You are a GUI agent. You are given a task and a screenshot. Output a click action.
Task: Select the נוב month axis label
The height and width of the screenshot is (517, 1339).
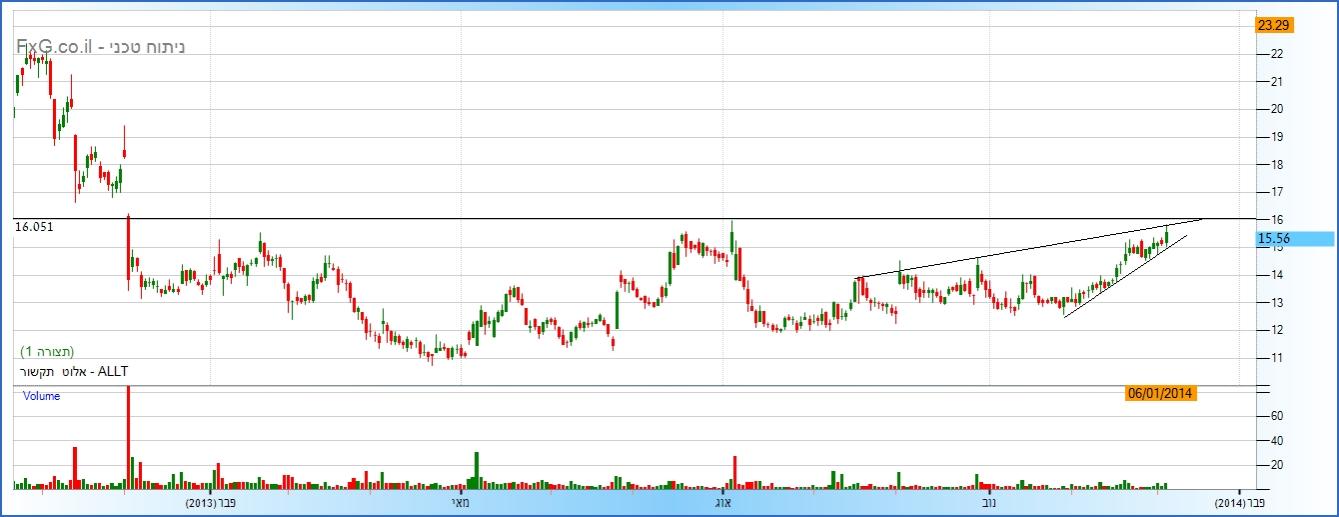pyautogui.click(x=989, y=502)
